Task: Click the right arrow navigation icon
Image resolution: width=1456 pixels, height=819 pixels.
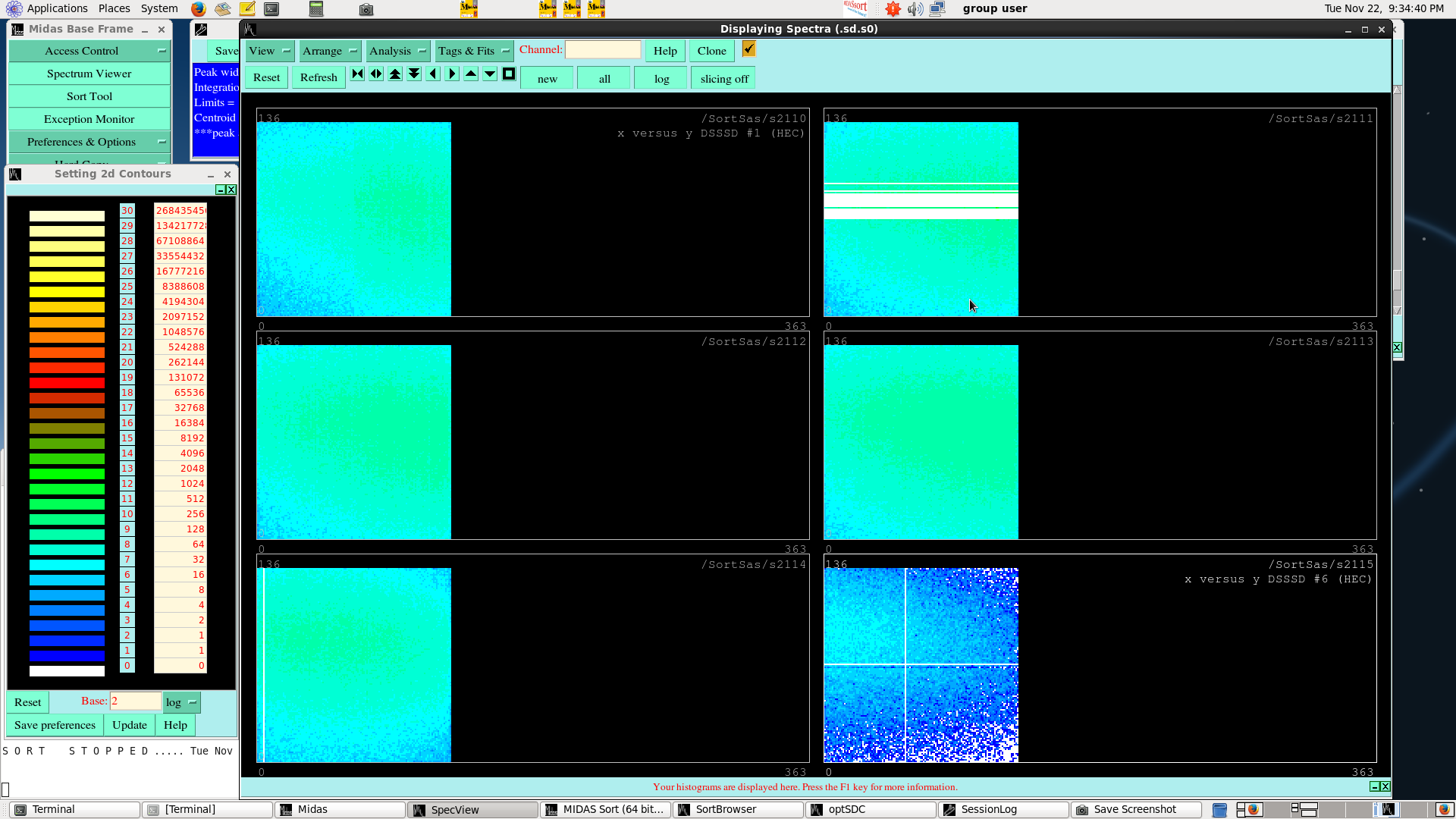Action: 452,74
